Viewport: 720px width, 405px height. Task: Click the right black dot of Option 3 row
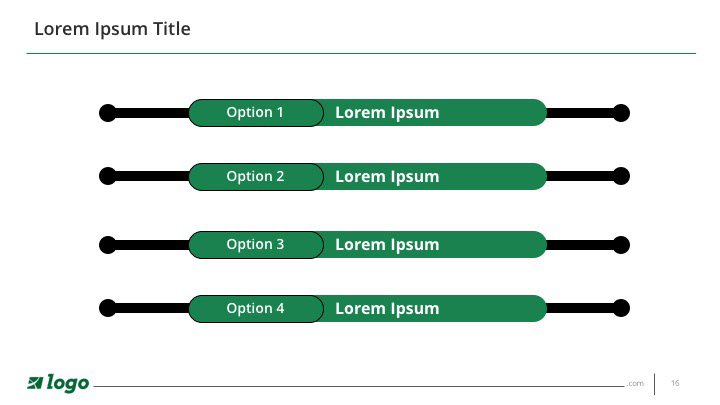tap(621, 245)
